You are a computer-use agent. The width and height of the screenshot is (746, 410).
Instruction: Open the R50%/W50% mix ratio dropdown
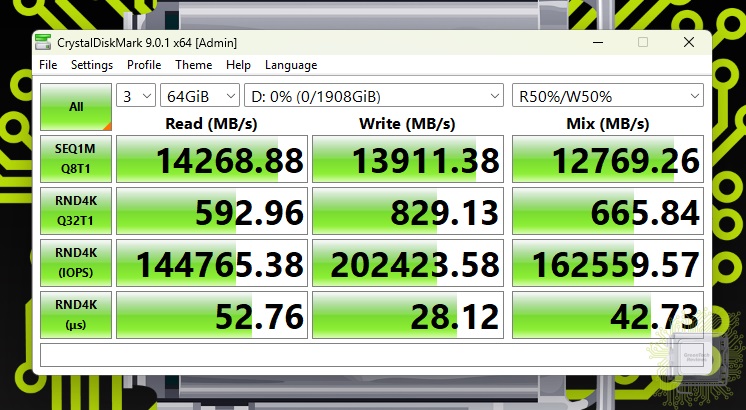coord(608,97)
